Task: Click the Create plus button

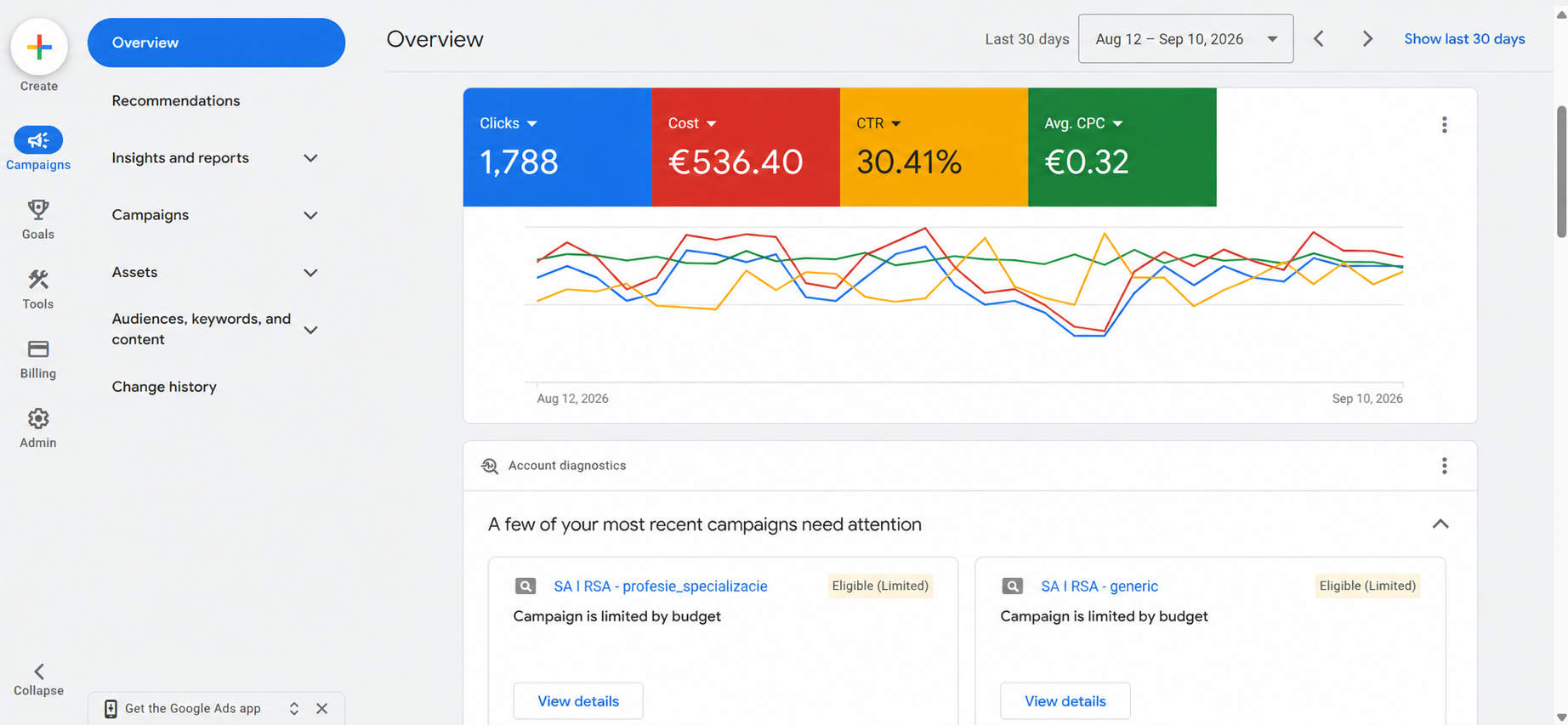Action: pyautogui.click(x=39, y=47)
